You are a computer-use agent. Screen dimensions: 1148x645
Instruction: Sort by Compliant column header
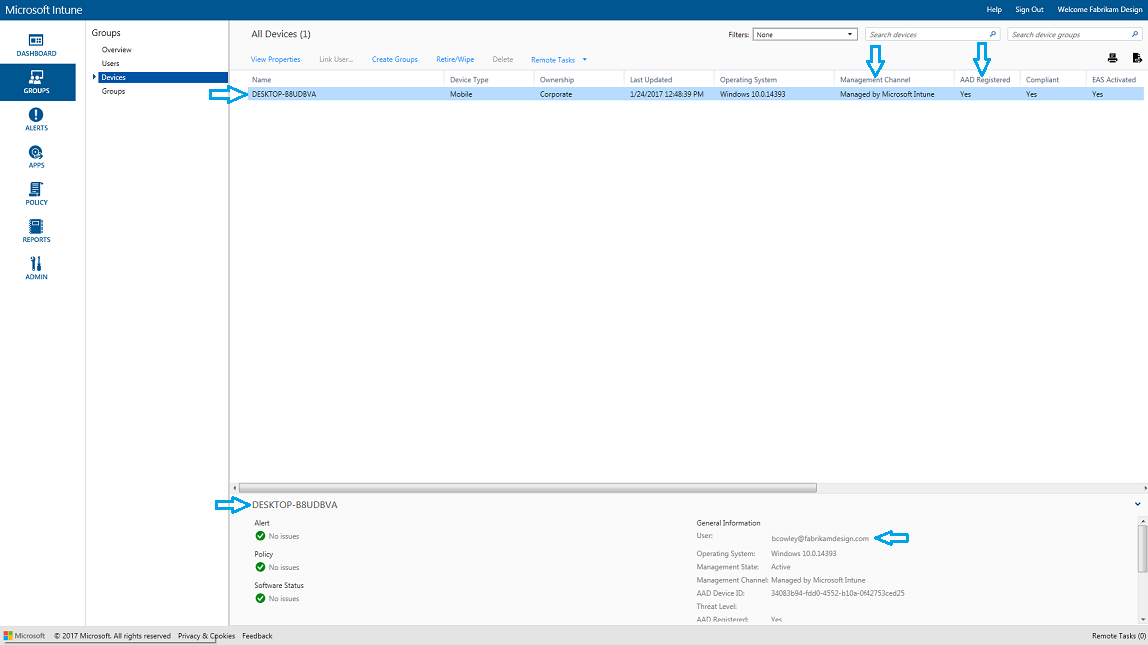pyautogui.click(x=1042, y=80)
